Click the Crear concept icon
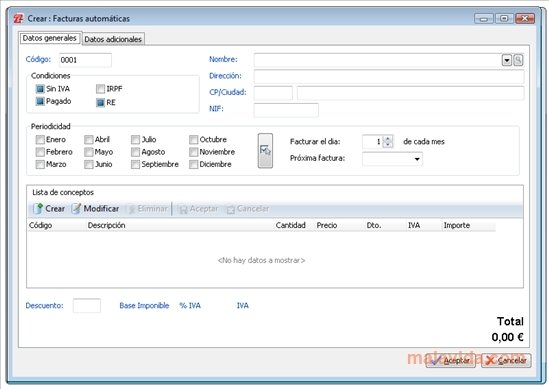Image resolution: width=549 pixels, height=389 pixels. (x=38, y=209)
